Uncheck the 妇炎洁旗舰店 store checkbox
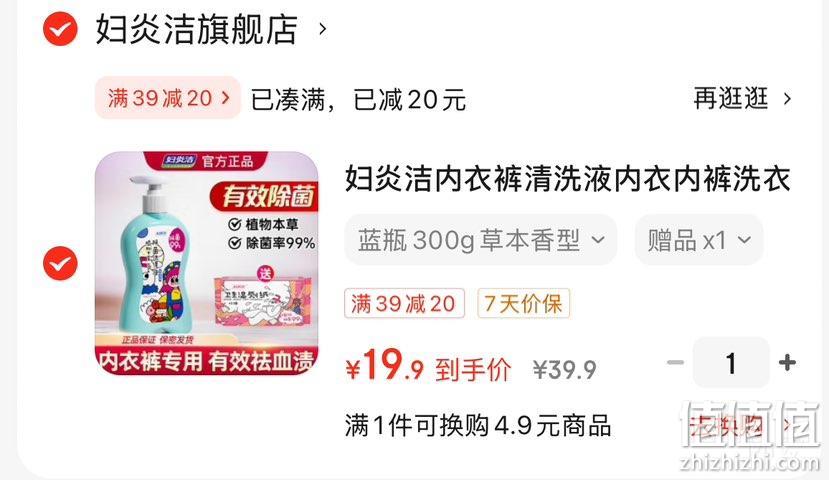 60,29
